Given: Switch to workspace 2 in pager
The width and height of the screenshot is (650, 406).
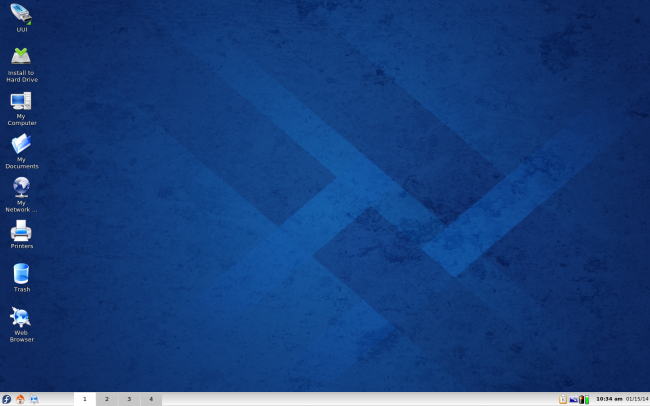Looking at the screenshot, I should tap(107, 399).
